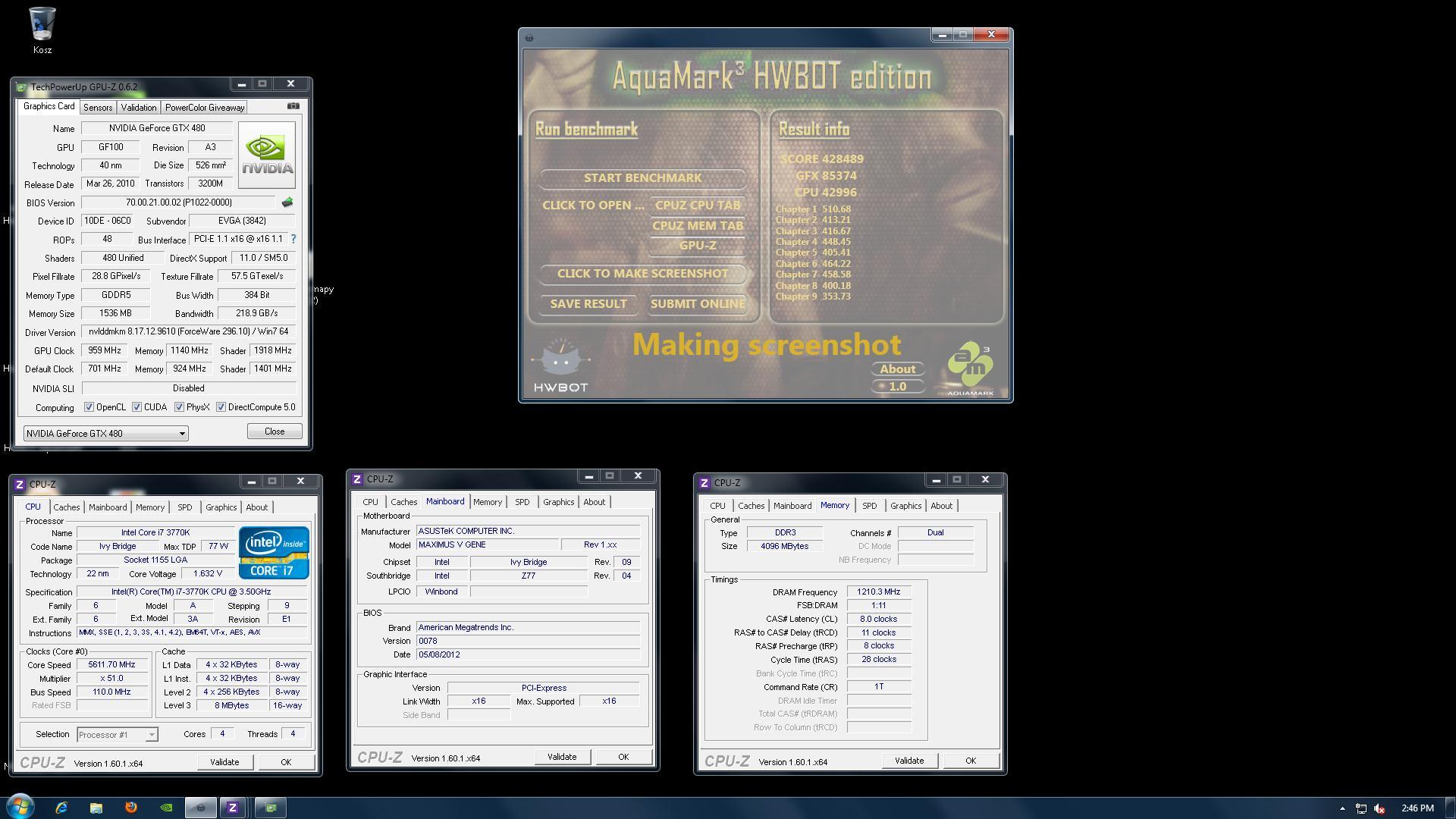Click the network tray icon
This screenshot has width=1456, height=819.
point(1361,808)
